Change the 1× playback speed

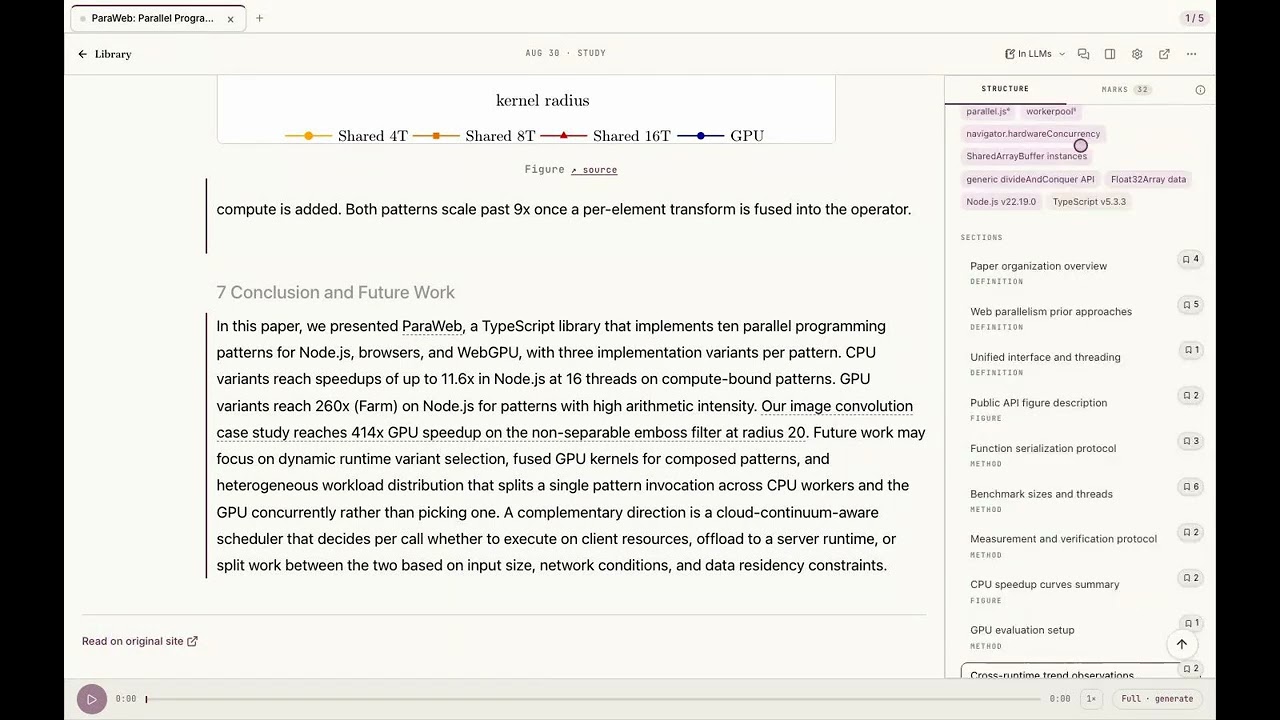pyautogui.click(x=1091, y=699)
